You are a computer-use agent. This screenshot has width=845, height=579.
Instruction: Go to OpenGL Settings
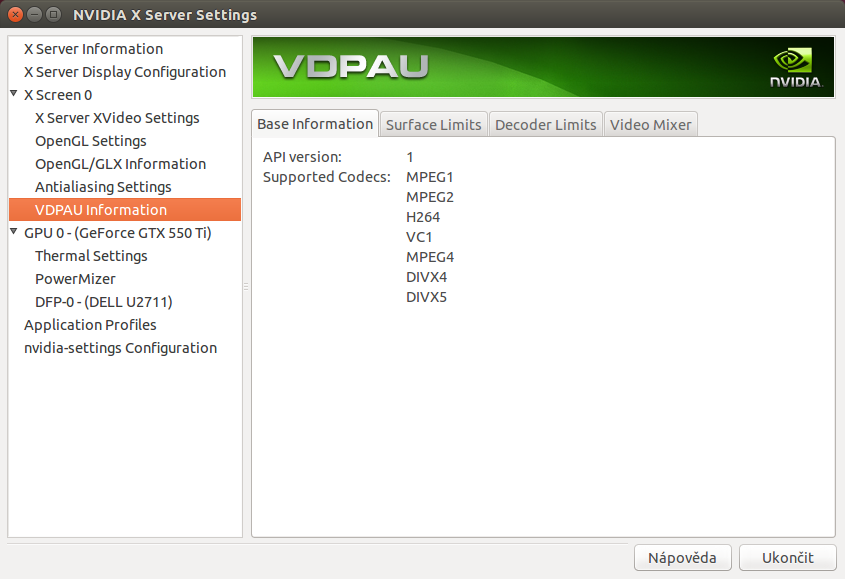coord(125,141)
